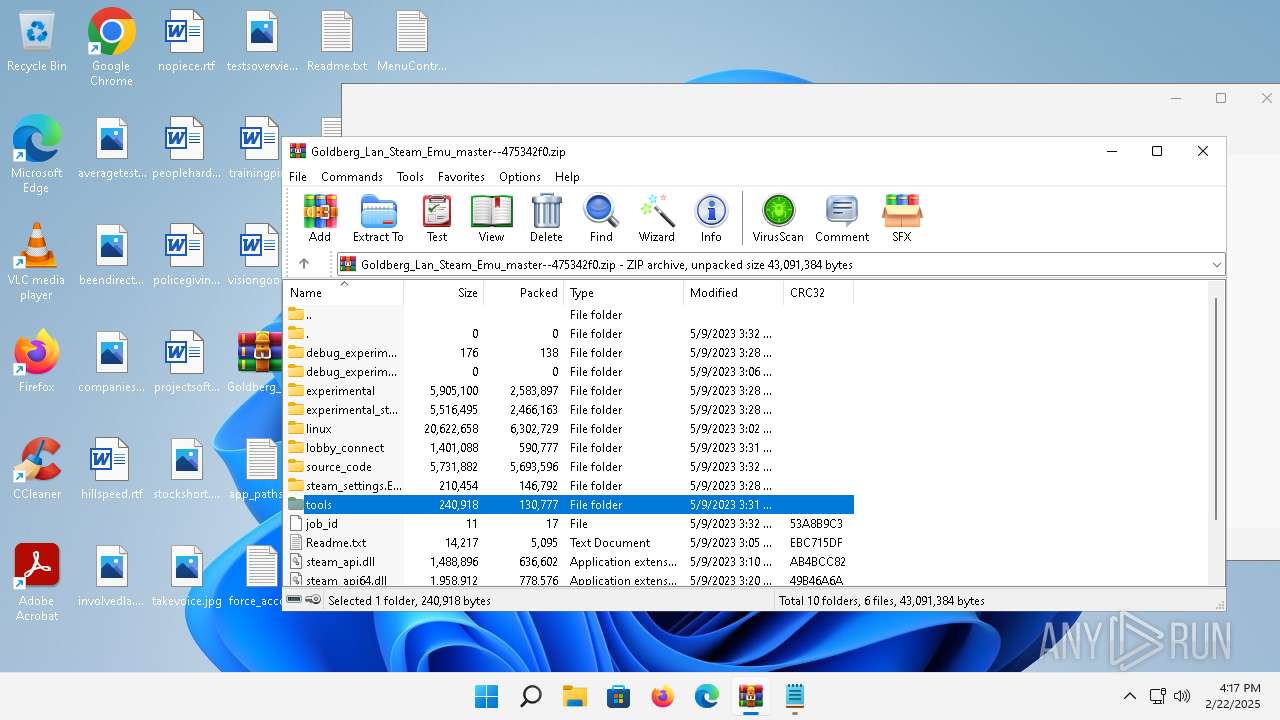Click the SFX toolbar icon
The width and height of the screenshot is (1280, 720).
pos(901,218)
